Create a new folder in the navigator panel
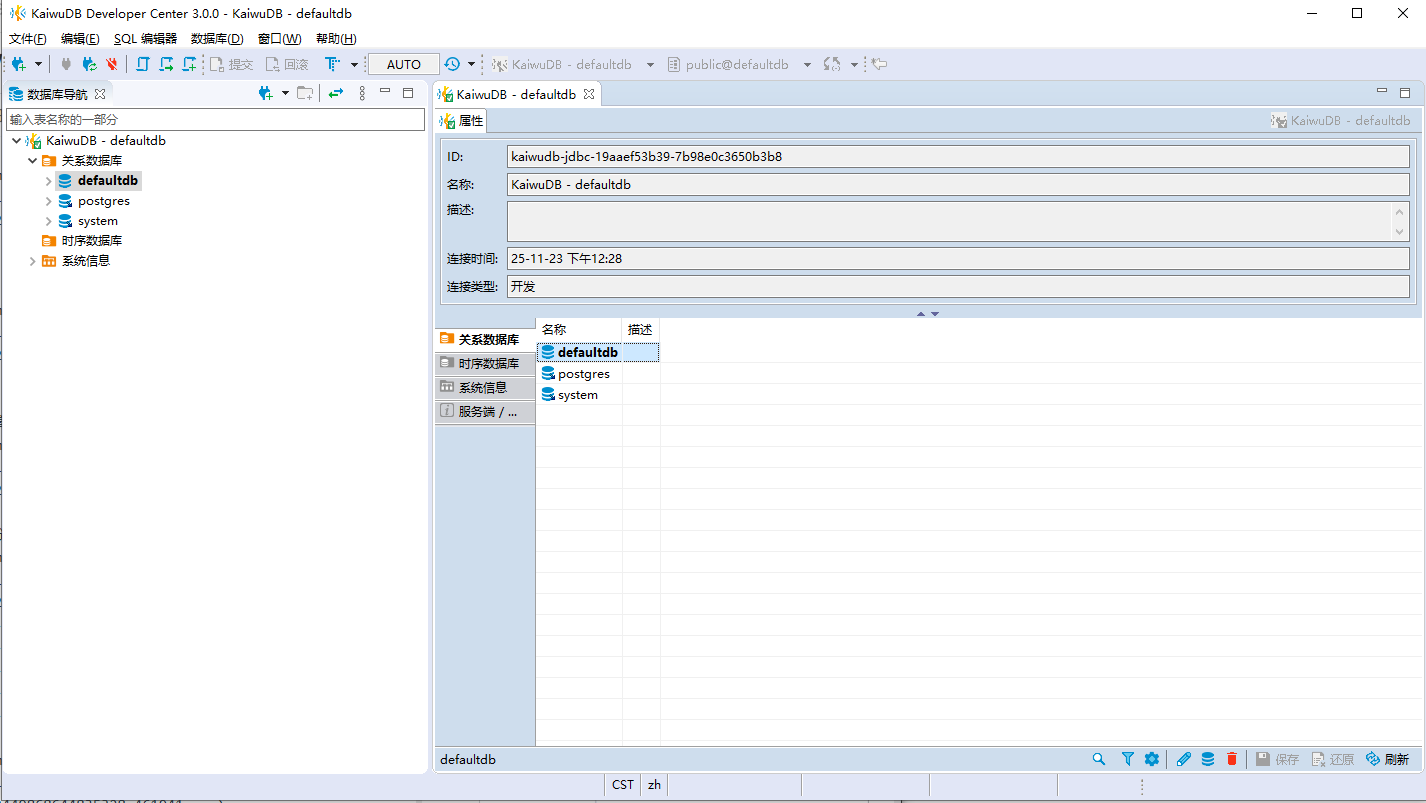This screenshot has height=803, width=1426. (x=305, y=93)
